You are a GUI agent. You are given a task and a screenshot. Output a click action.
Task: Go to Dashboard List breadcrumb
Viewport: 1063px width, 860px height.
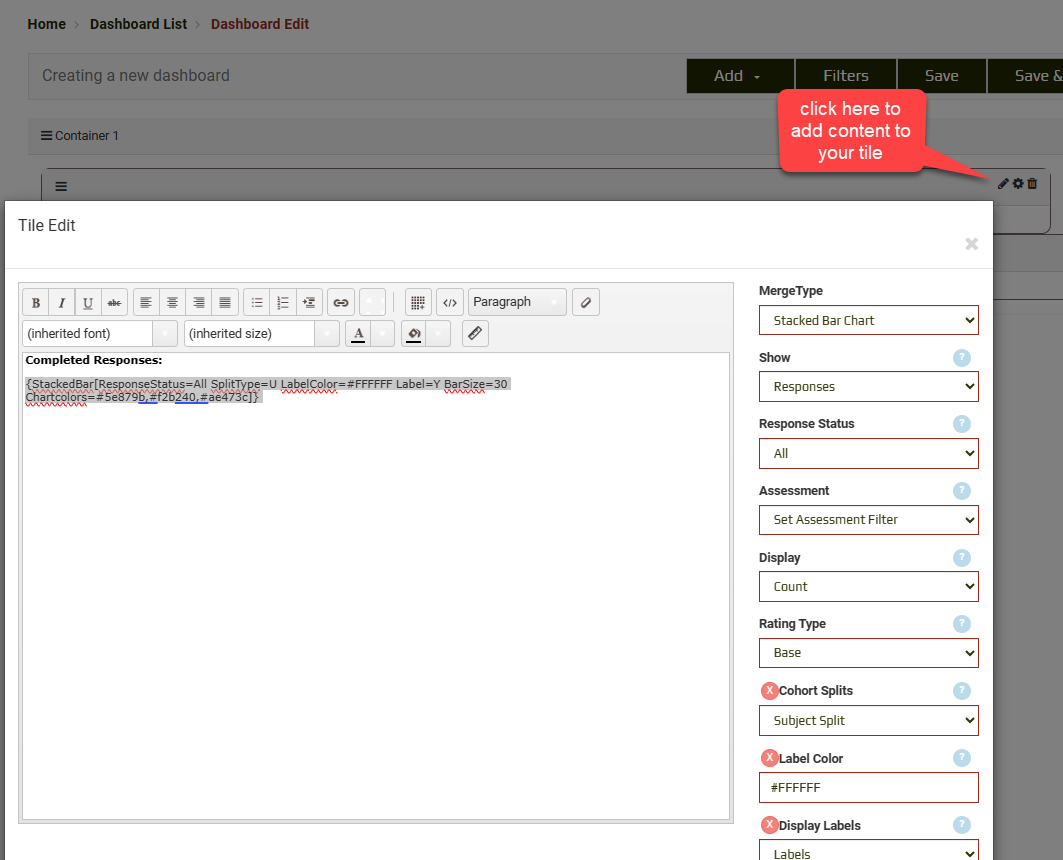click(138, 24)
